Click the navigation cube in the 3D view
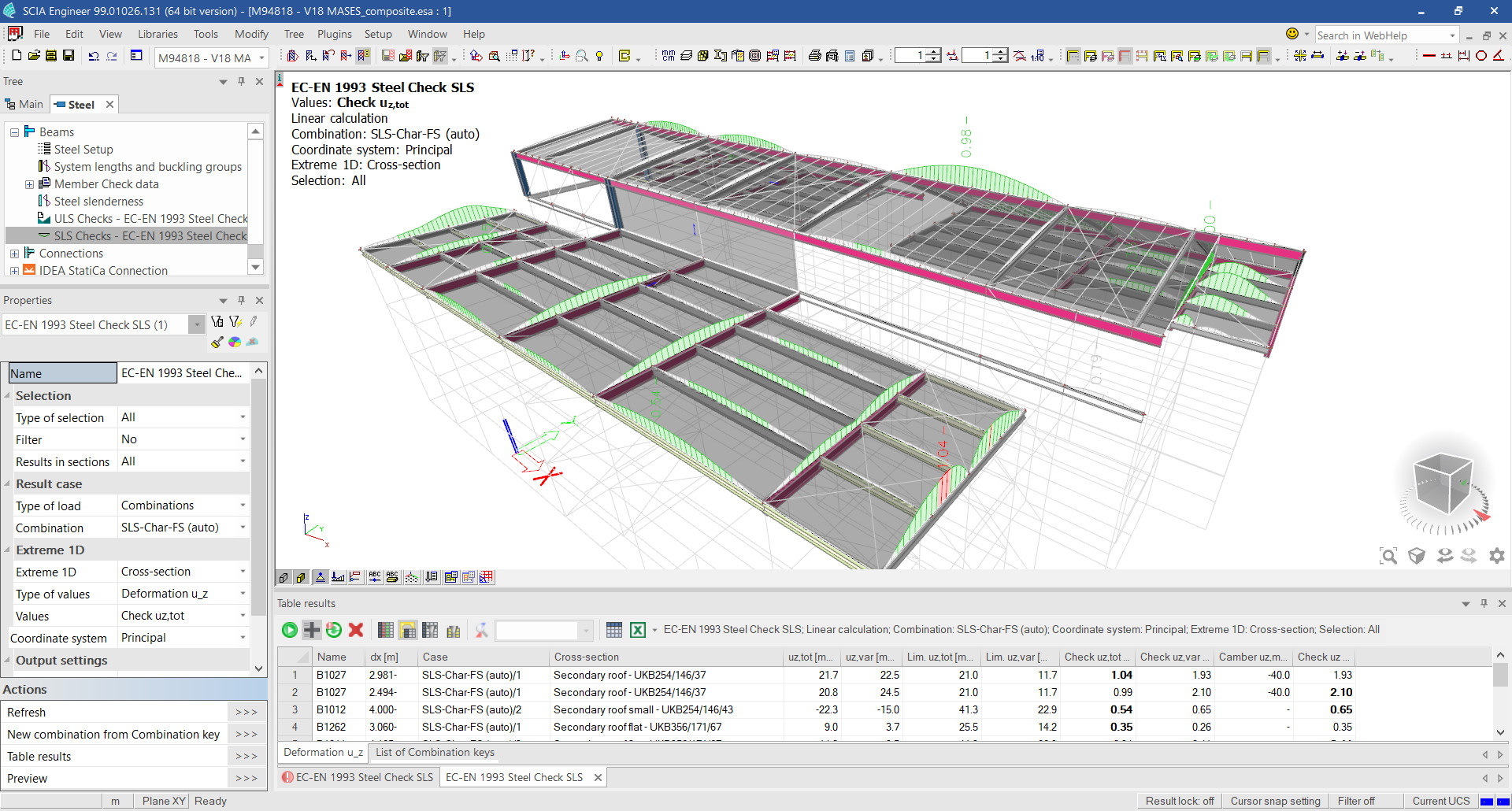Image resolution: width=1512 pixels, height=811 pixels. pos(1443,483)
